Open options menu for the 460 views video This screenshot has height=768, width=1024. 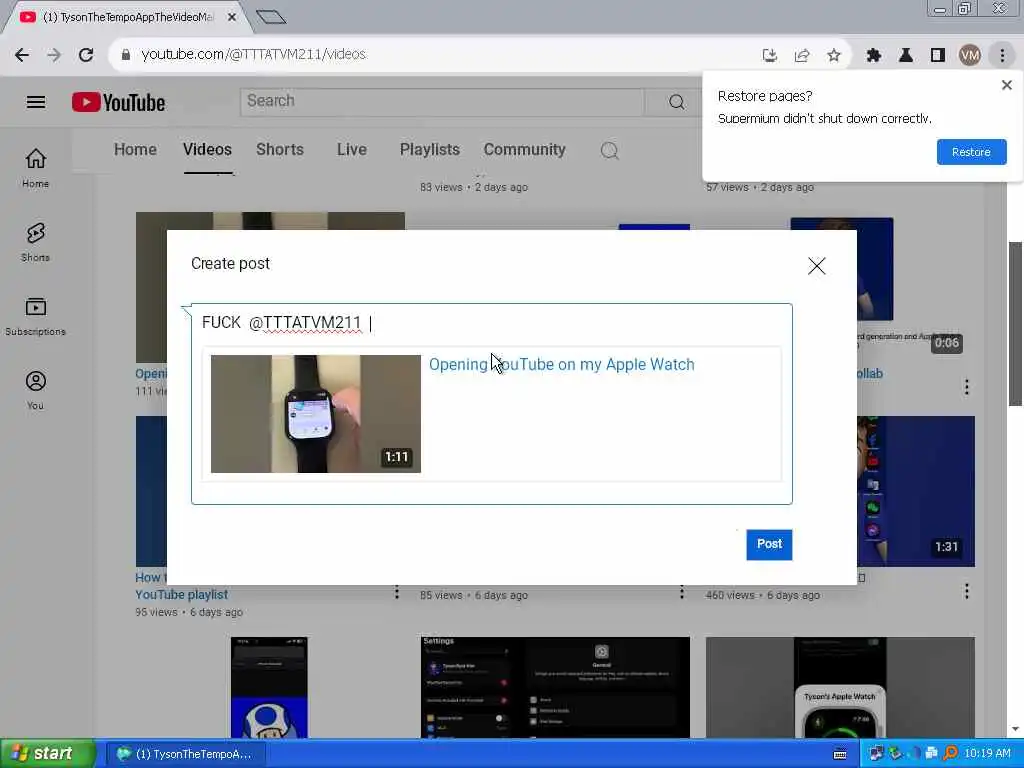pos(967,592)
